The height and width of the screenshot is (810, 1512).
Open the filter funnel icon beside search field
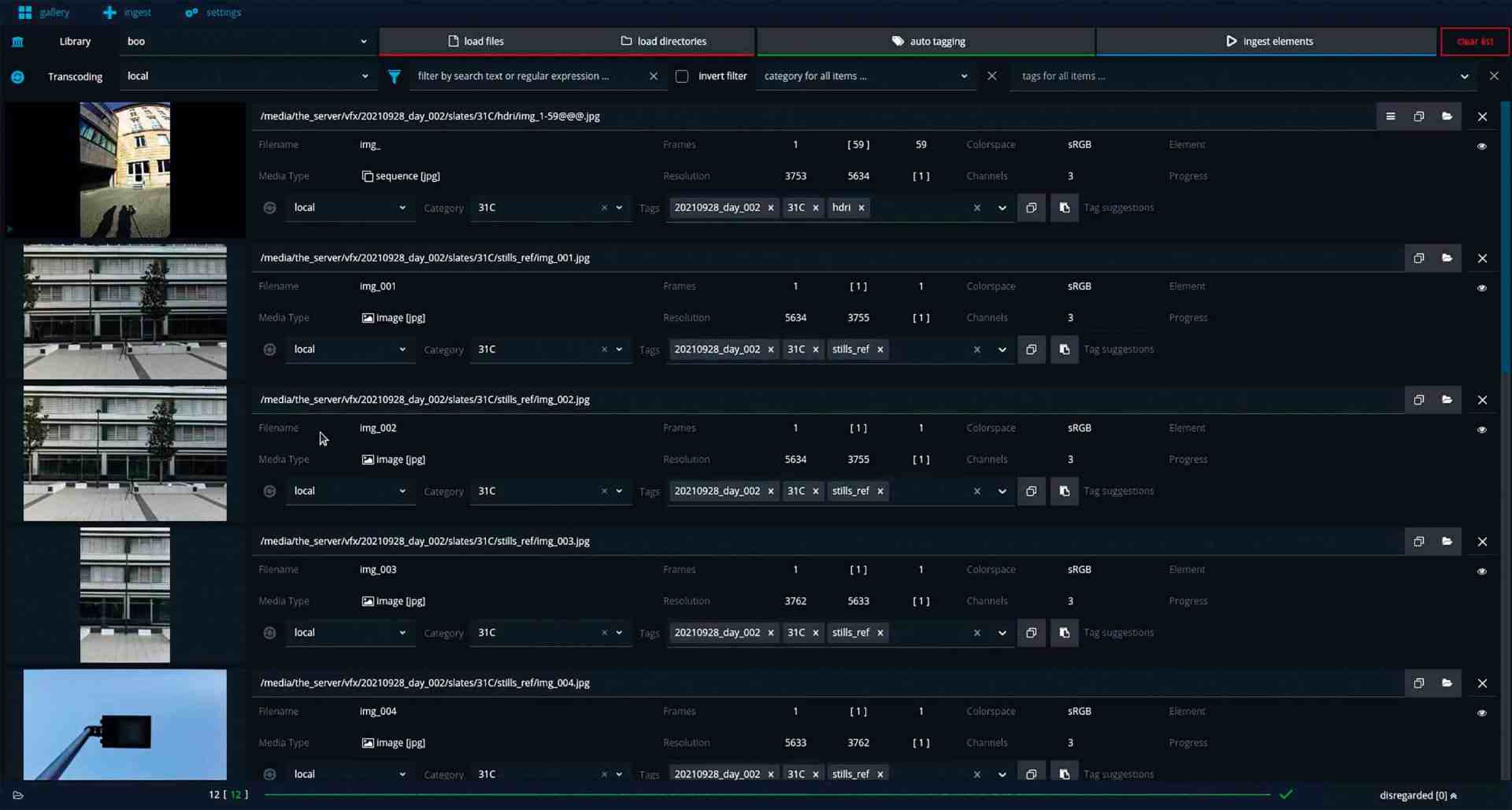click(394, 76)
